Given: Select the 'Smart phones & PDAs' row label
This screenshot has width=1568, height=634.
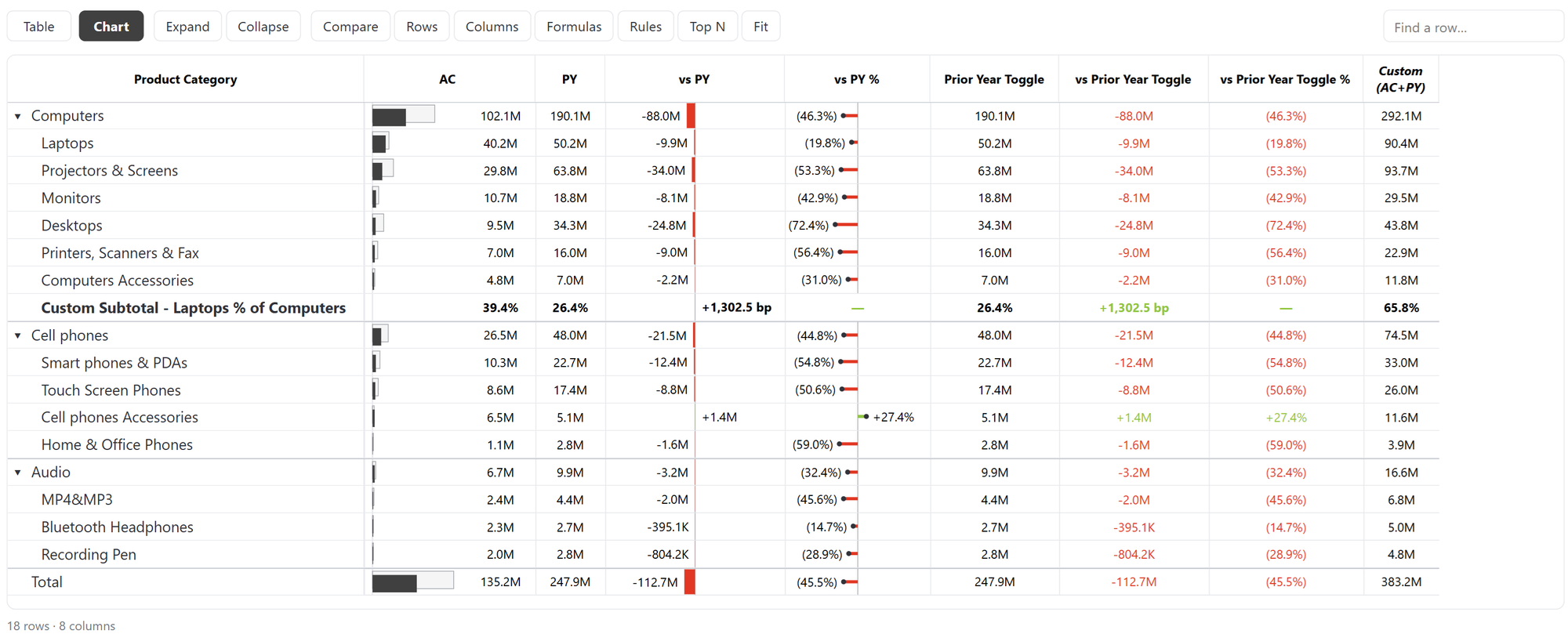Looking at the screenshot, I should click(114, 363).
